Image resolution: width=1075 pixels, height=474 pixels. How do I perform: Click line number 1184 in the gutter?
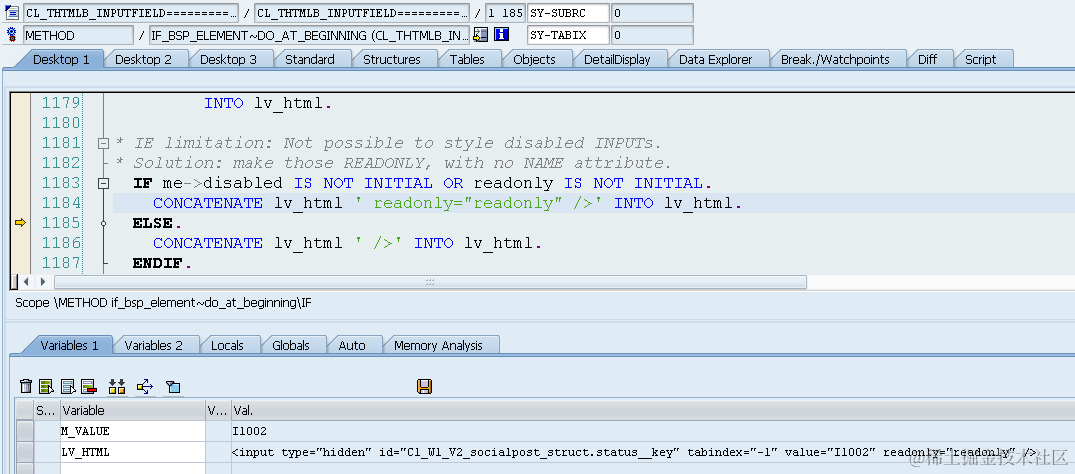point(61,203)
